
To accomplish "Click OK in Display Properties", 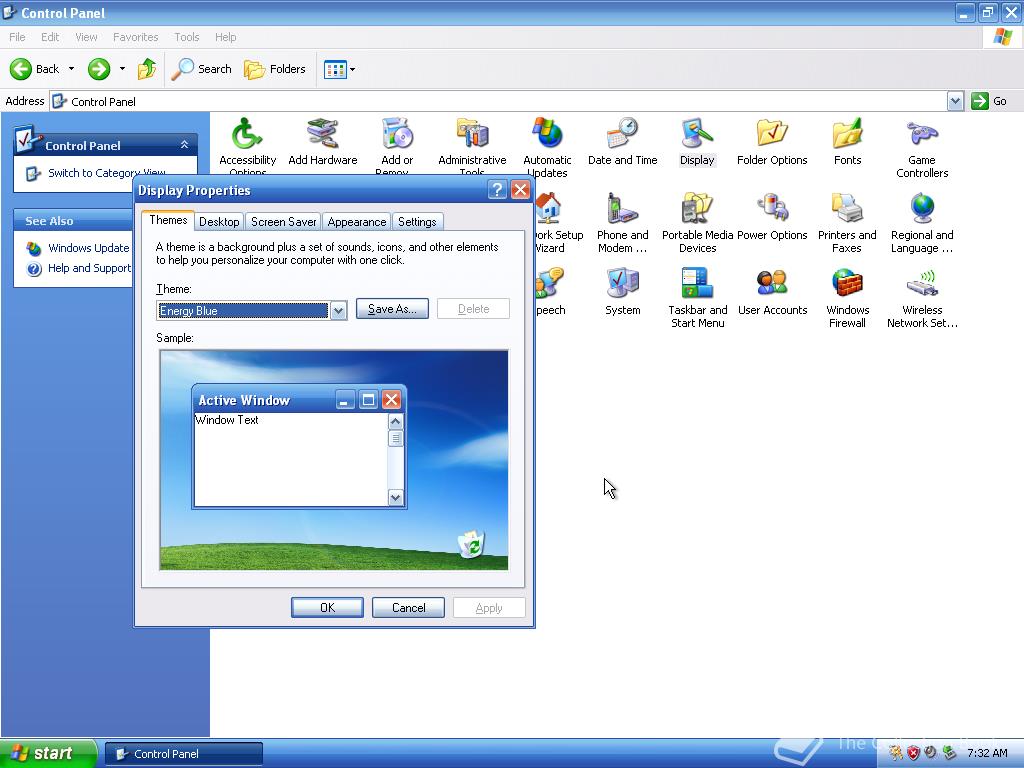I will tap(327, 607).
